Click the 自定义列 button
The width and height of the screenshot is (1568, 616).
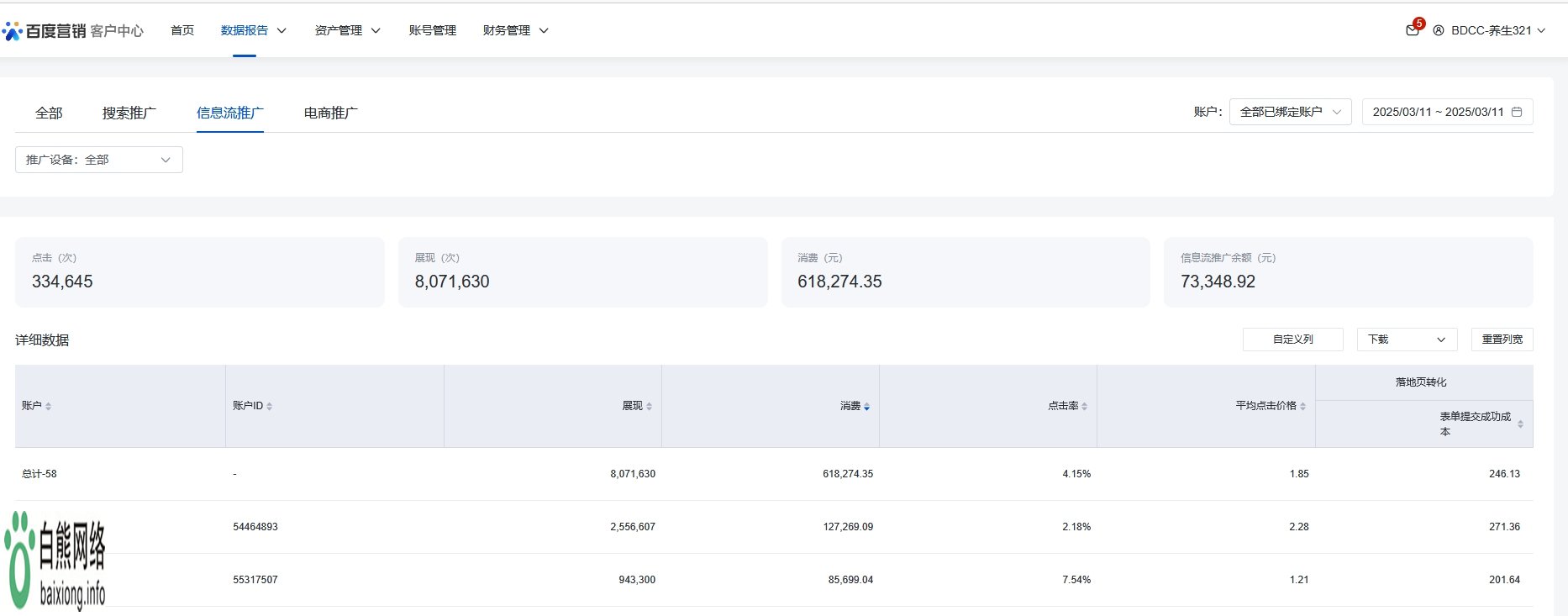coord(1292,340)
